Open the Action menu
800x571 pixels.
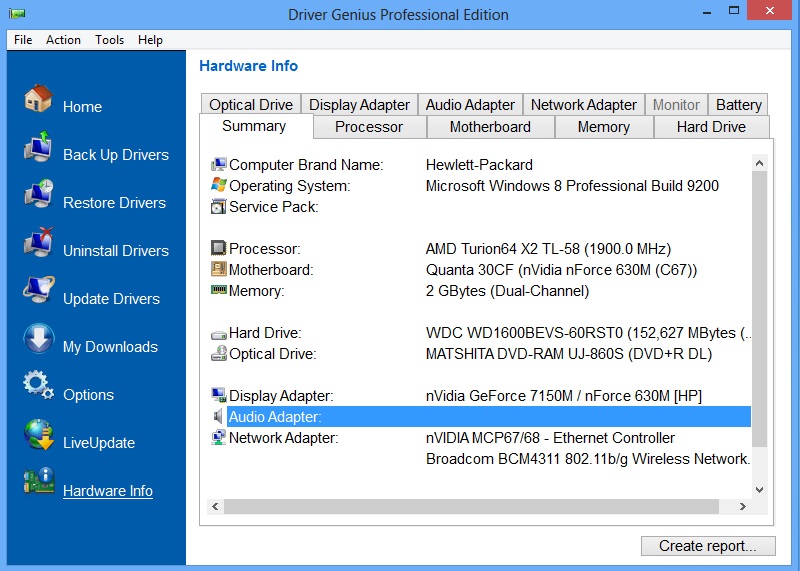pos(63,40)
